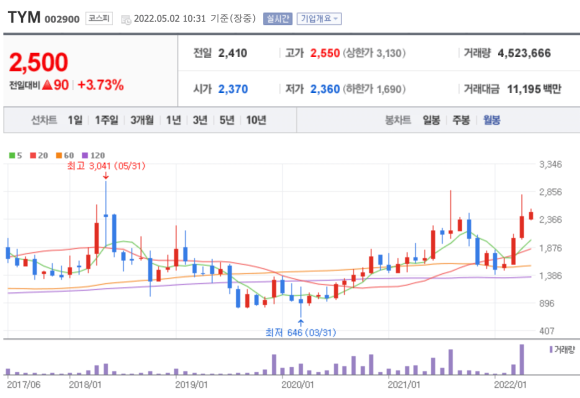
Task: Click the purple 120 moving-average legend swatch
Action: point(85,155)
